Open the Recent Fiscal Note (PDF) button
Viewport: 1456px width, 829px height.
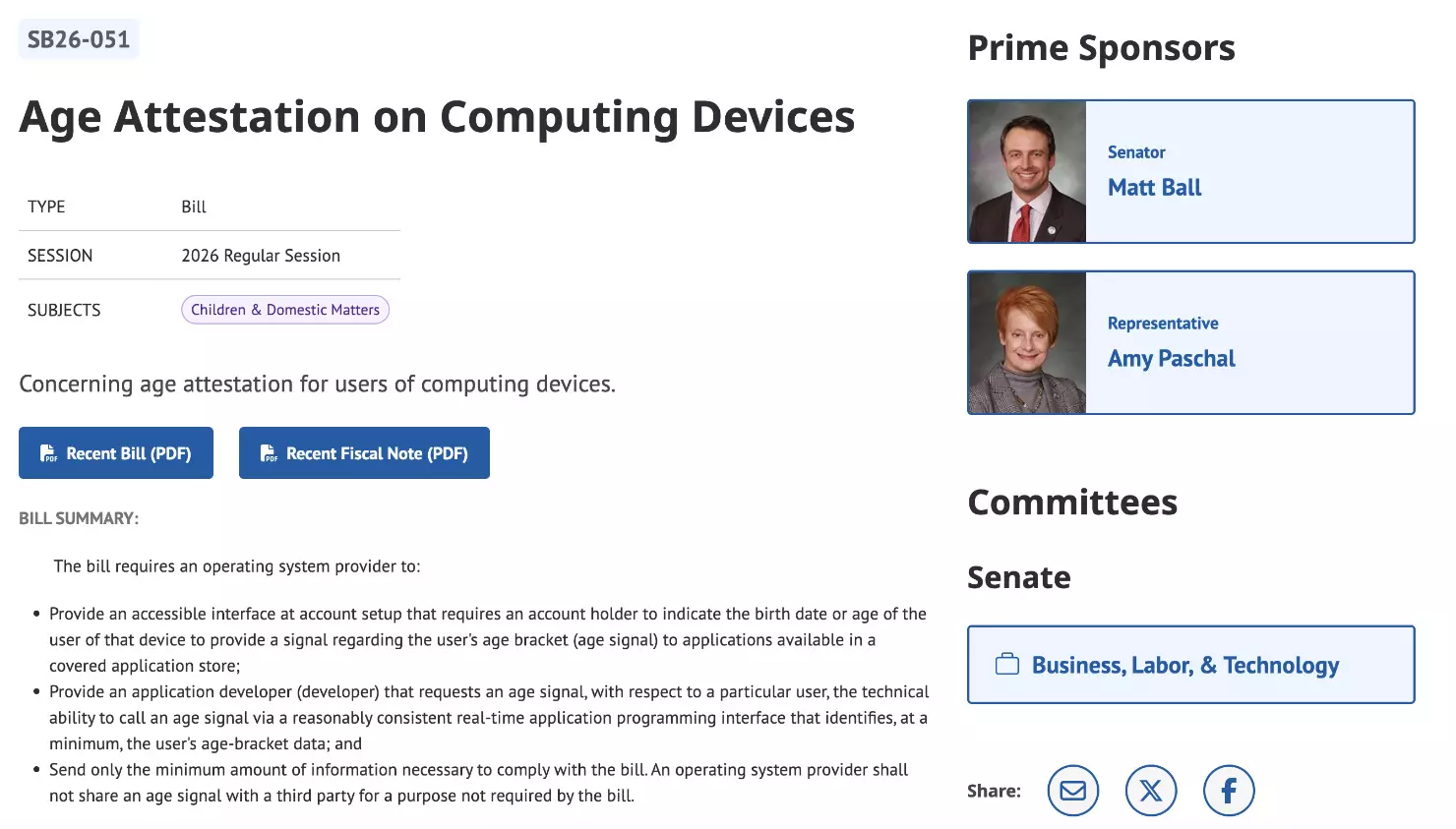364,453
